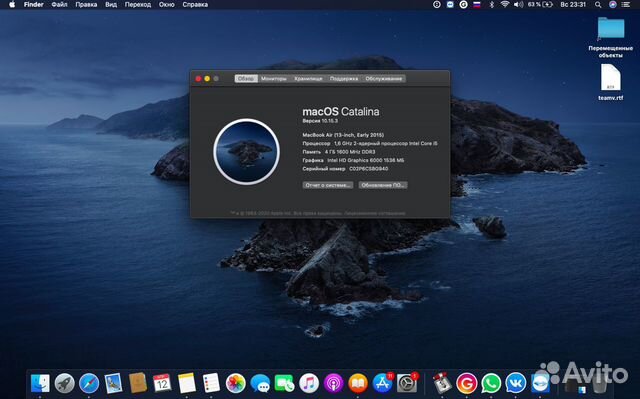Click MacBook Air (13-inch, Early 2015) text
Screen dimensions: 640x399
pyautogui.click(x=343, y=135)
